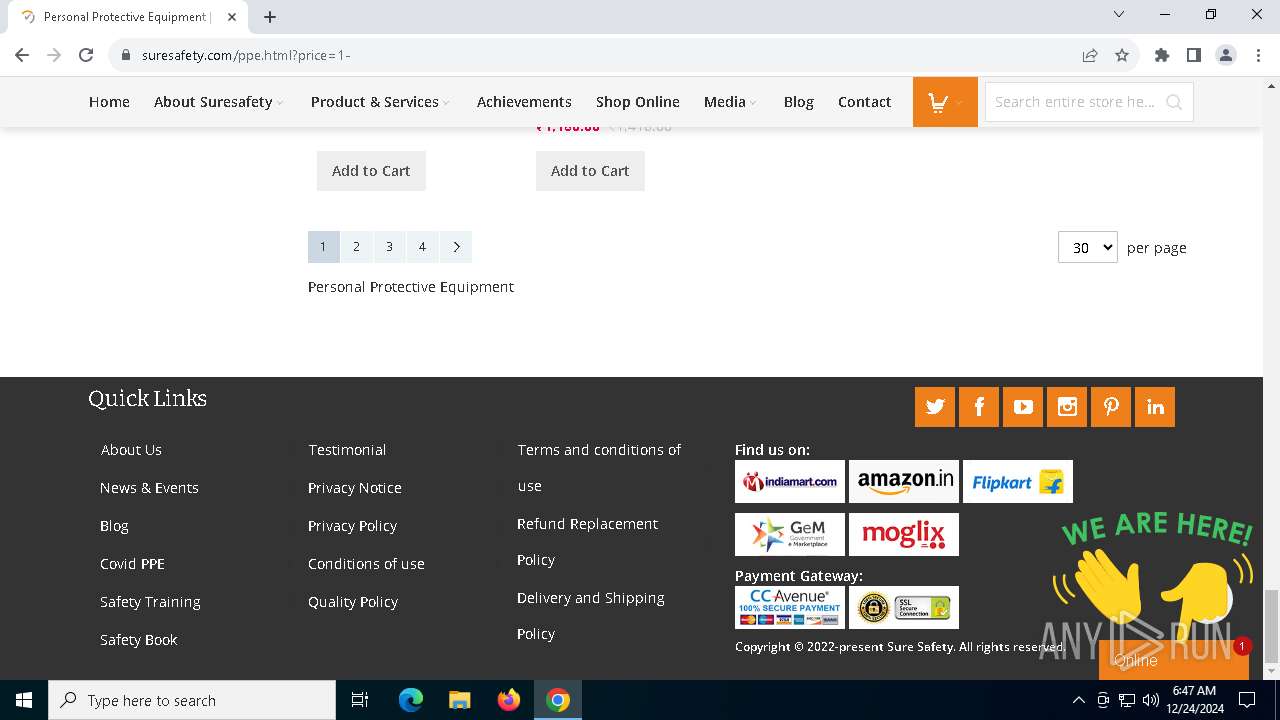Image resolution: width=1280 pixels, height=720 pixels.
Task: Go to page 4 of results
Action: pos(422,247)
